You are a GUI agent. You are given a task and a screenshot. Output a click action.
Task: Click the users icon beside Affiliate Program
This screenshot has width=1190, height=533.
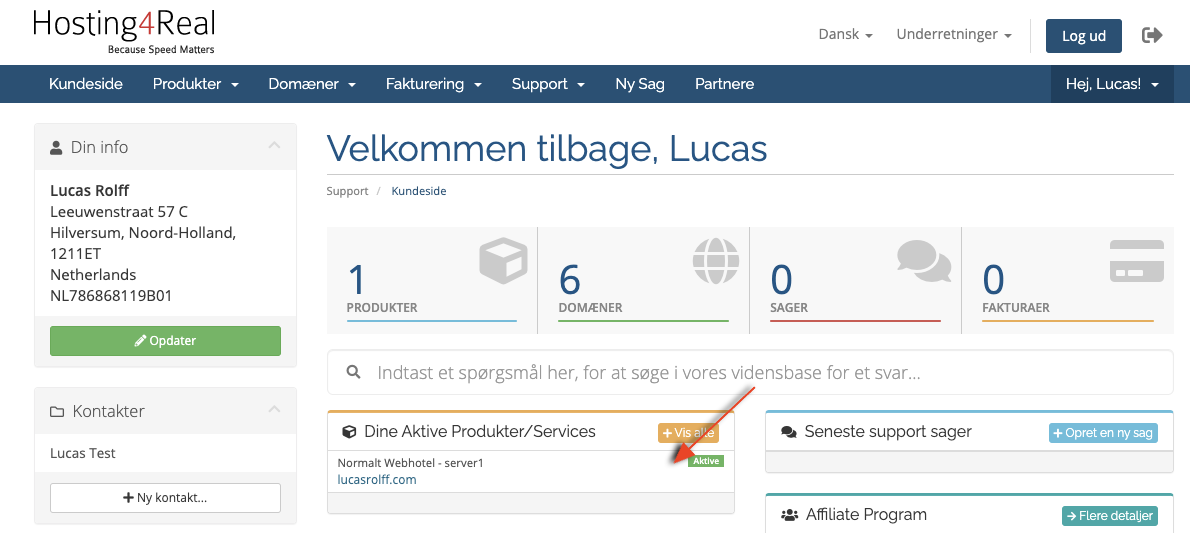click(789, 515)
